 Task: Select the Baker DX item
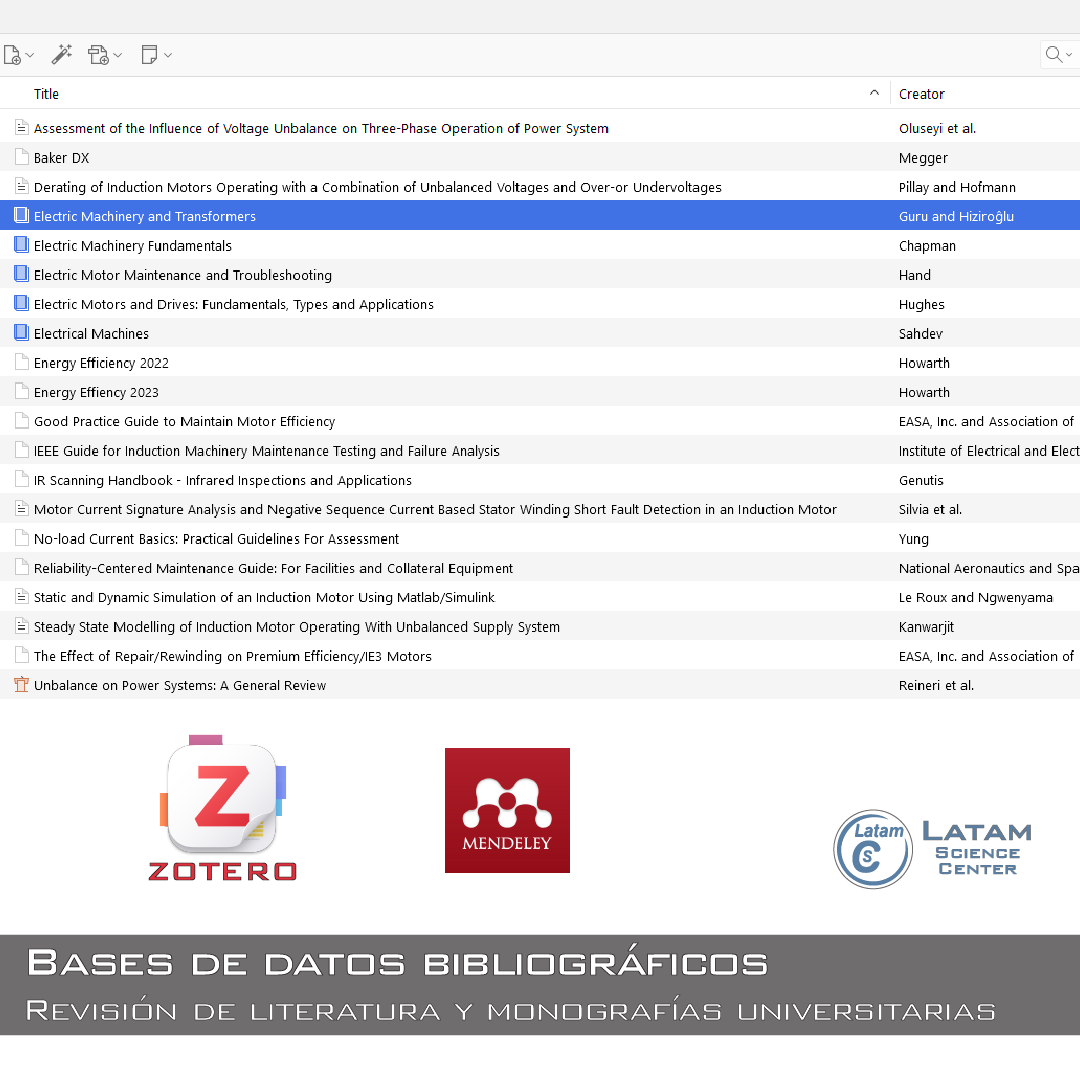[62, 158]
